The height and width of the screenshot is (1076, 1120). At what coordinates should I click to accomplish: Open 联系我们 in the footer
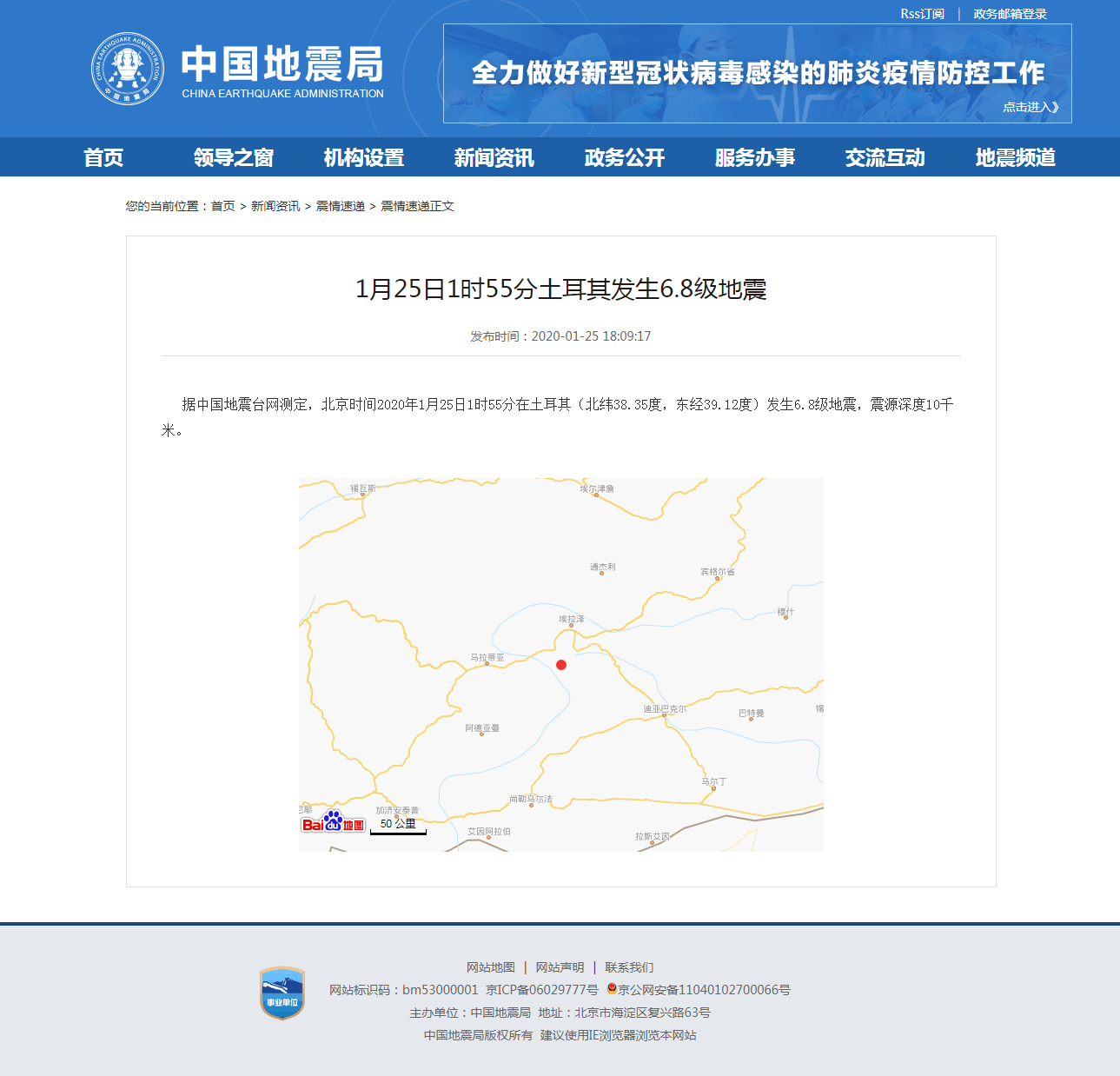click(630, 966)
